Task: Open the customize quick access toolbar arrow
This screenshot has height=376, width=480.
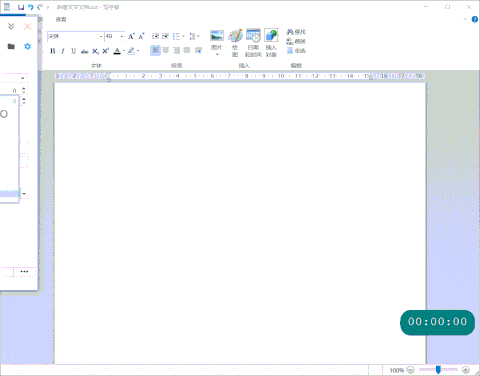Action: click(48, 7)
